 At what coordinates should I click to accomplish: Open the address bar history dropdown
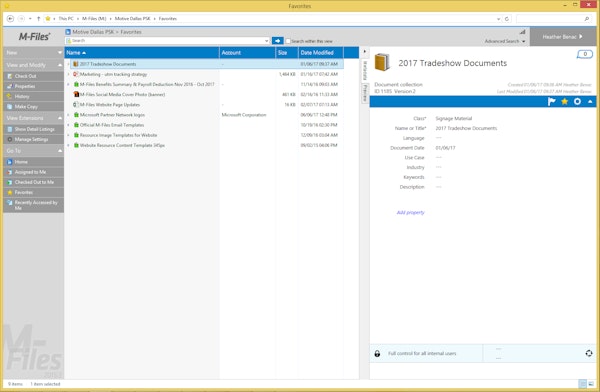point(498,18)
